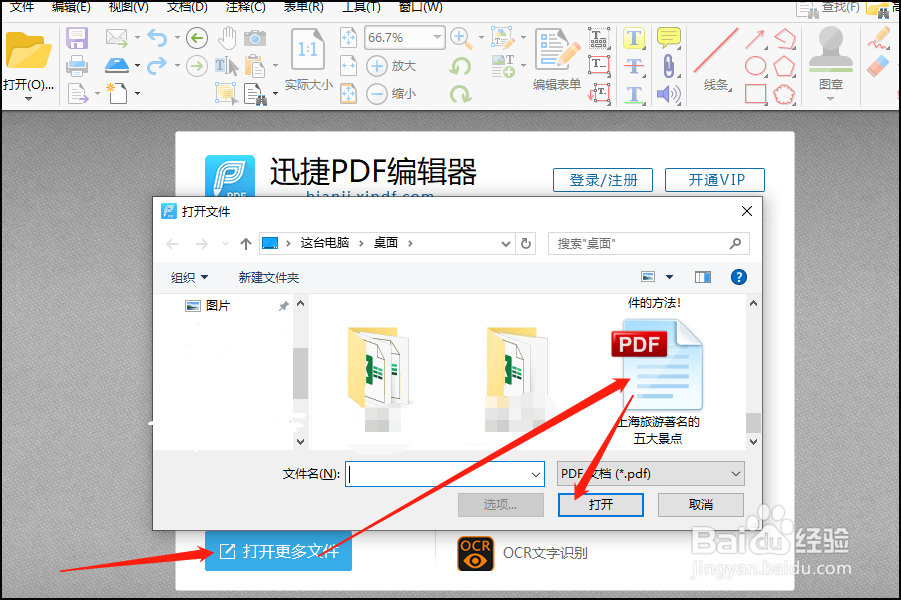Click the Save floppy disk icon
Image resolution: width=901 pixels, height=600 pixels.
pos(76,39)
